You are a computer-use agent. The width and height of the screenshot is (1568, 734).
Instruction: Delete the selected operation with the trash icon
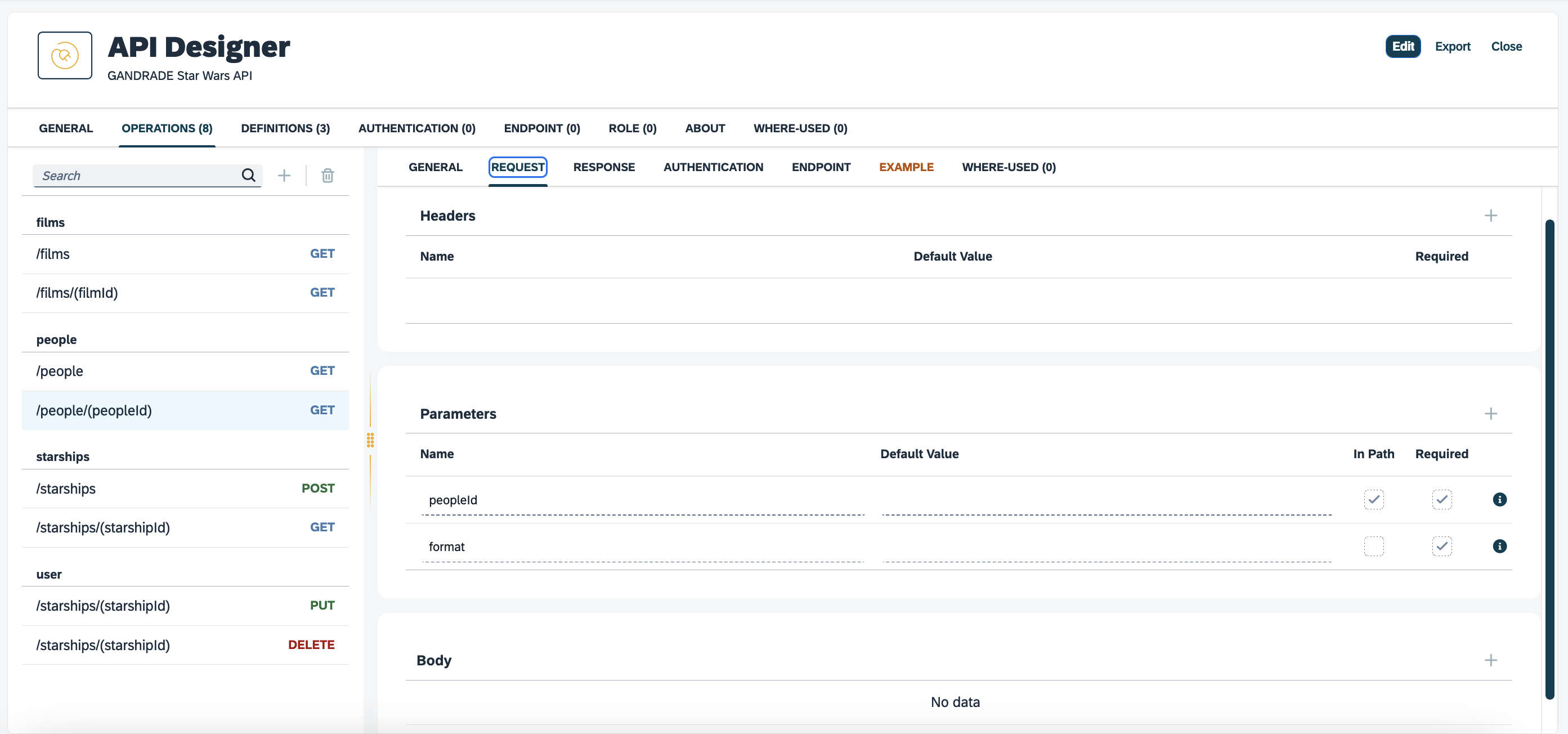pos(328,175)
